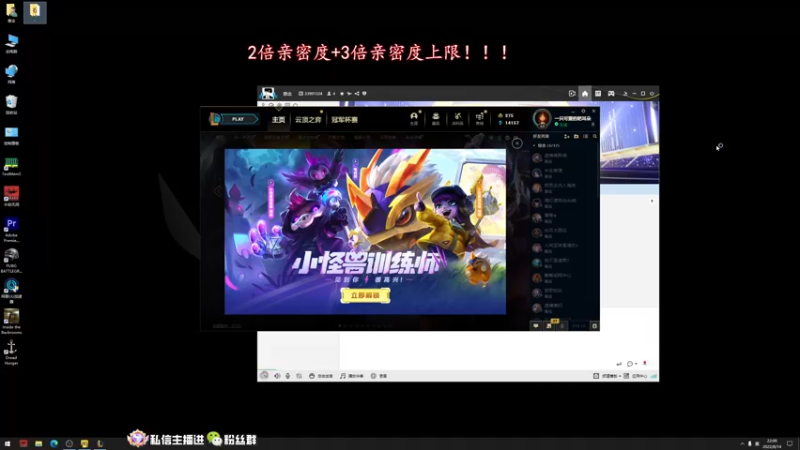
Task: Click the member count icon in back window header
Action: (331, 93)
